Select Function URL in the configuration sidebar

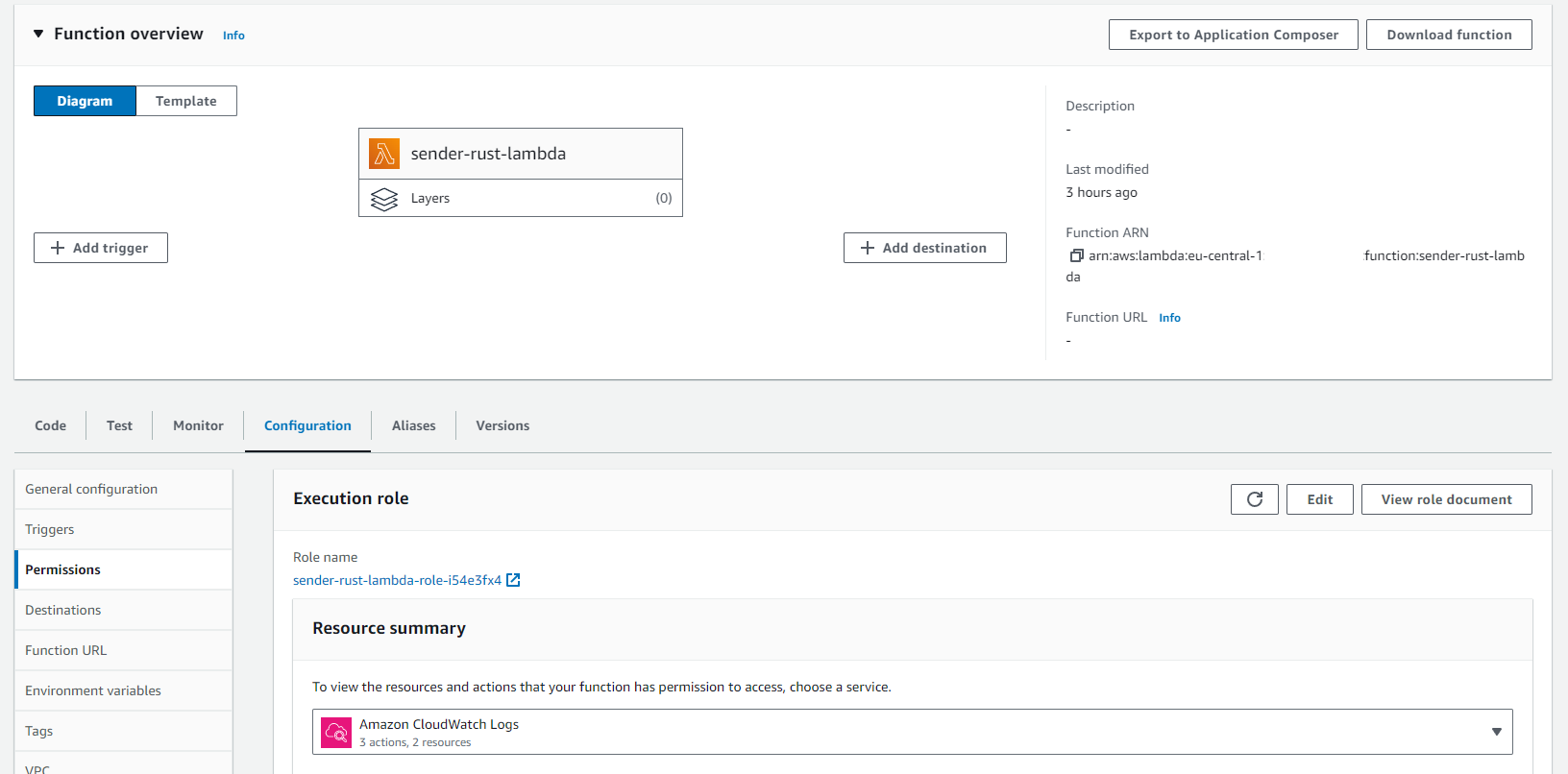point(124,650)
